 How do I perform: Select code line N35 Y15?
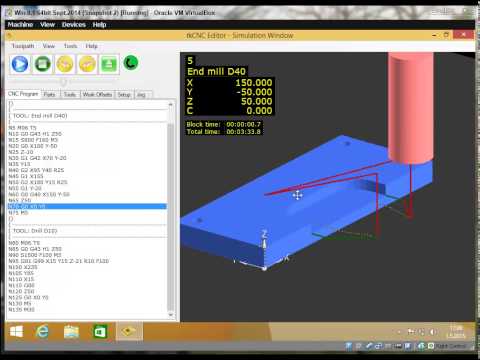tap(19, 164)
